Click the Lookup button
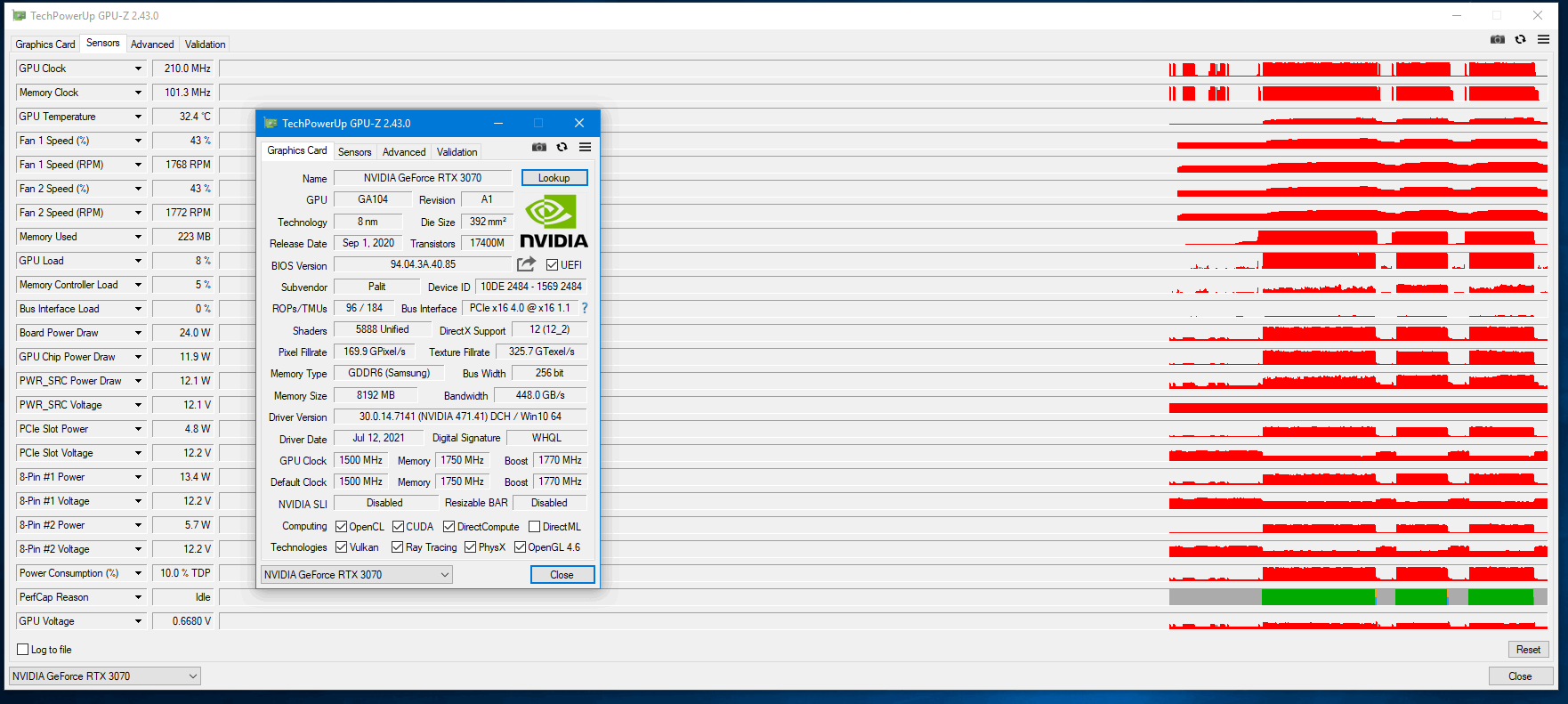This screenshot has width=1568, height=704. [554, 178]
